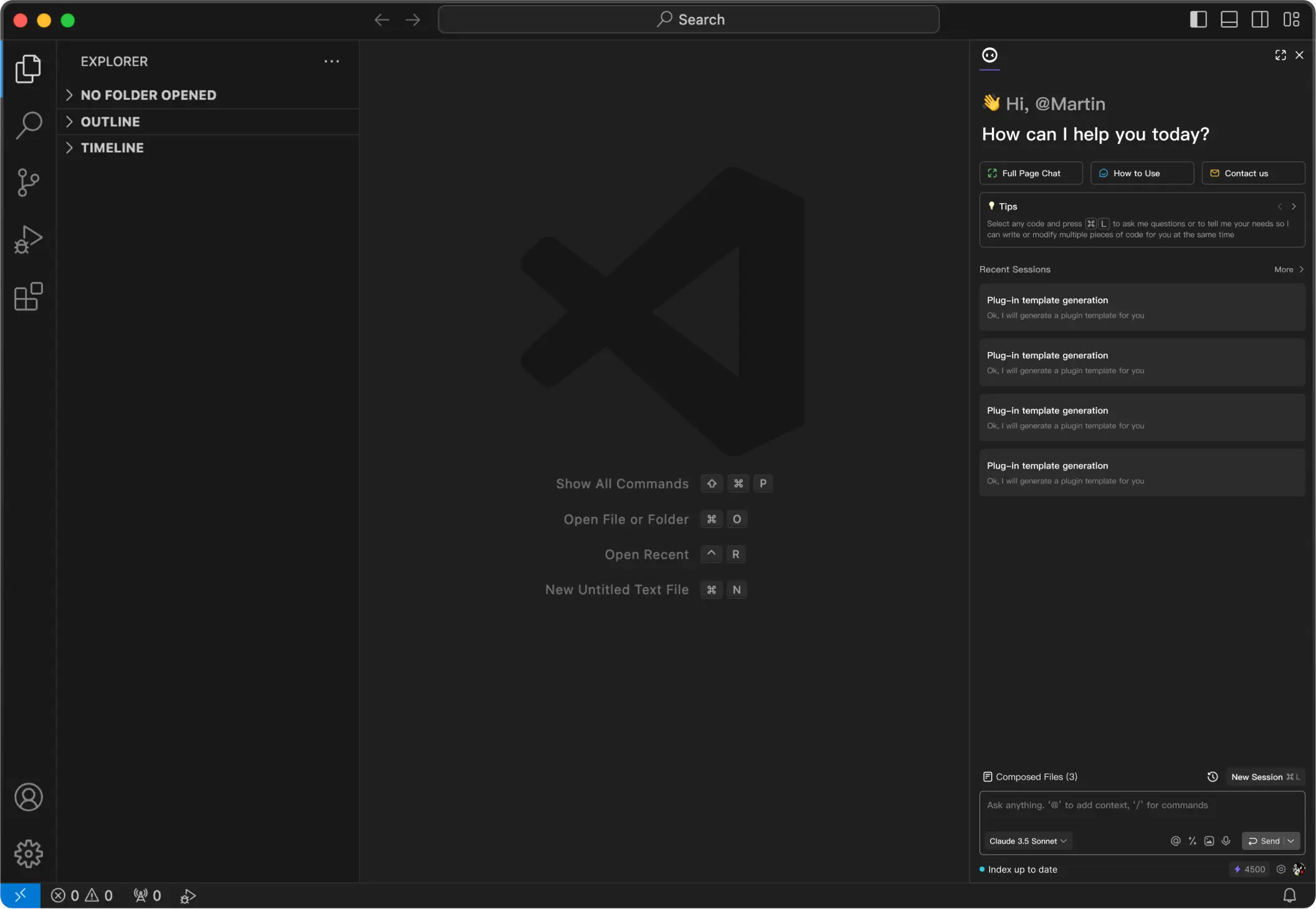Click the Contact us button
Viewport: 1316px width, 909px height.
coord(1252,173)
